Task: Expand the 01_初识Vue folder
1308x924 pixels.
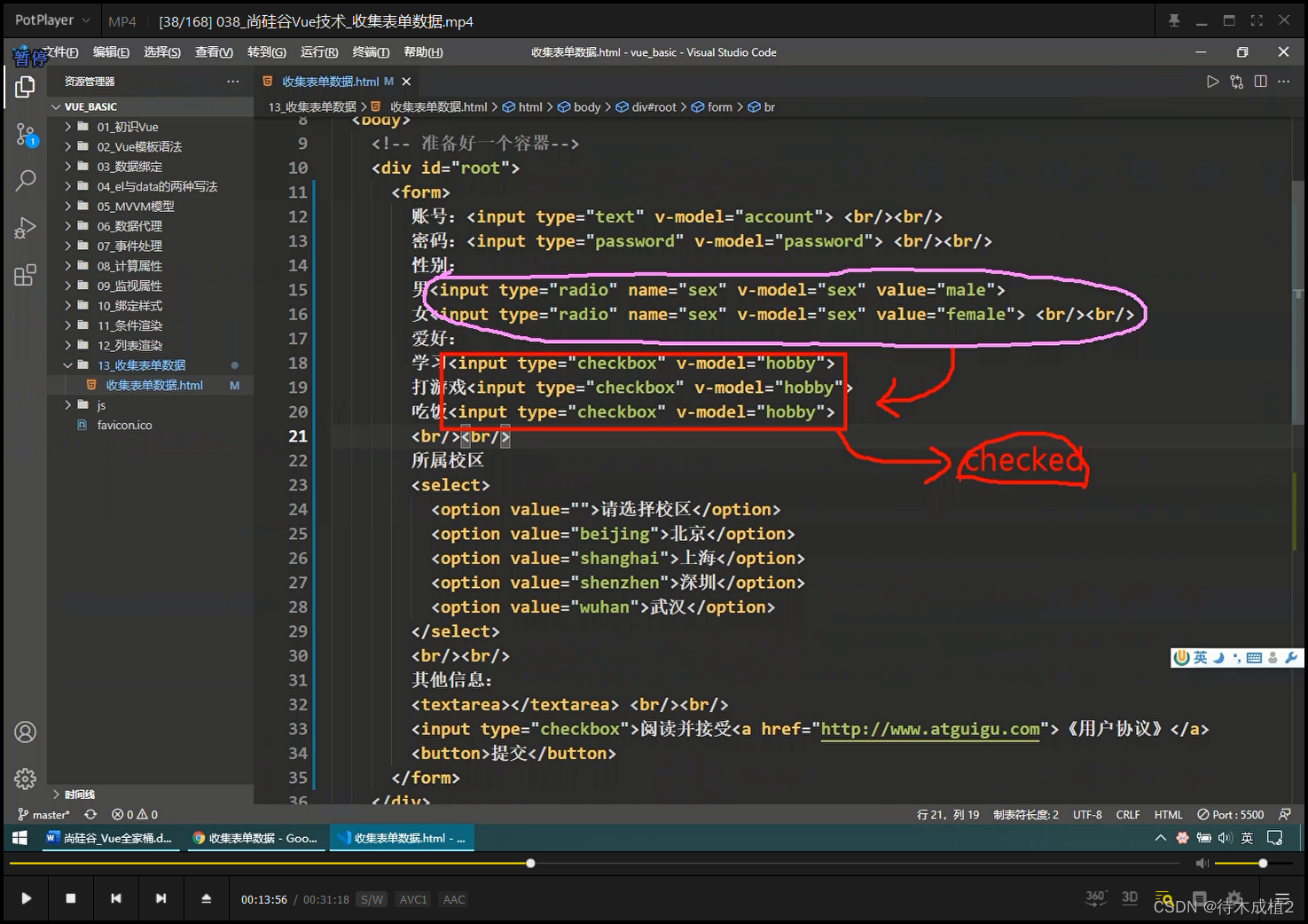Action: point(150,127)
